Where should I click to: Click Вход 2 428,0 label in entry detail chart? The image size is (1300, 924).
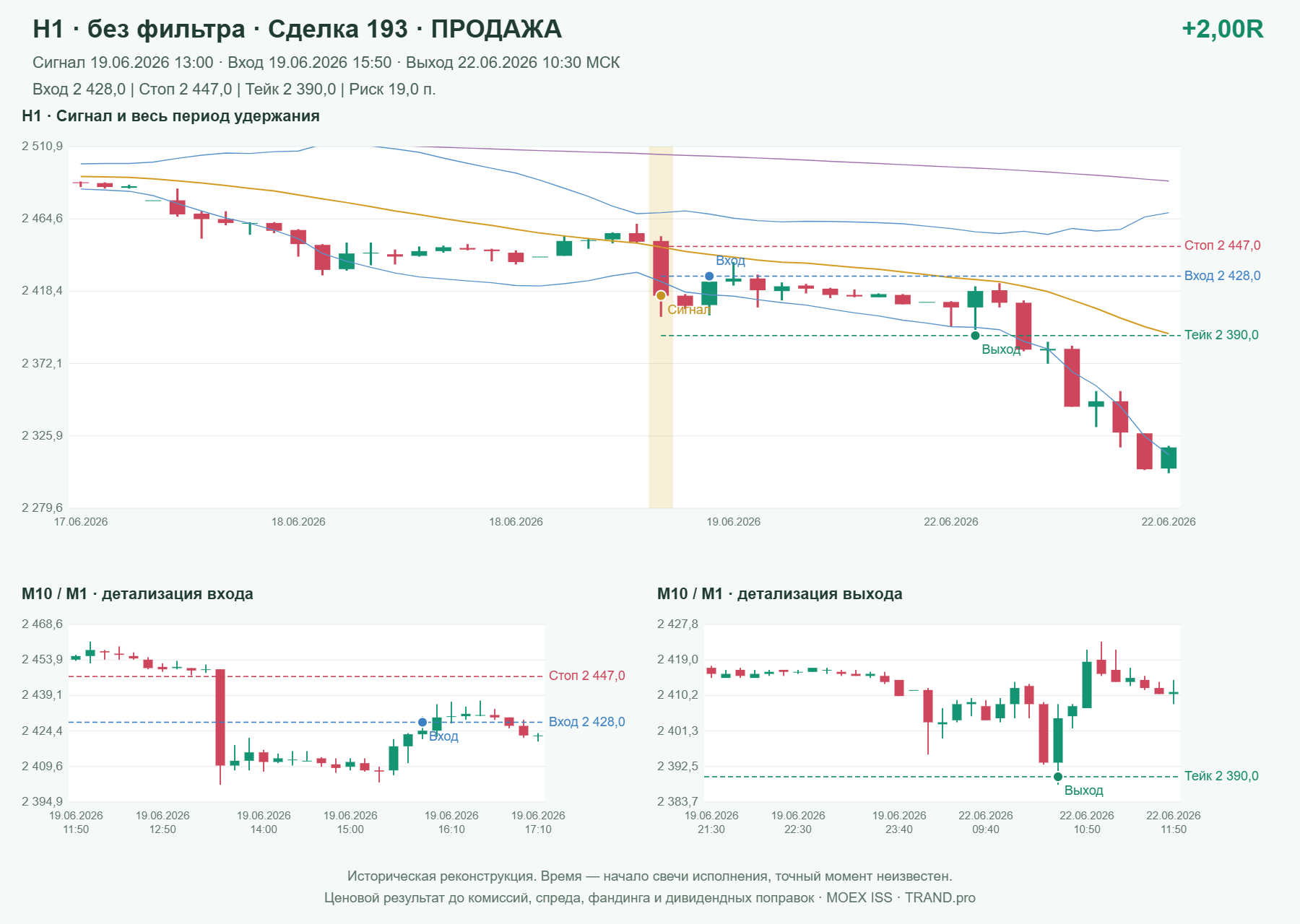tap(586, 722)
